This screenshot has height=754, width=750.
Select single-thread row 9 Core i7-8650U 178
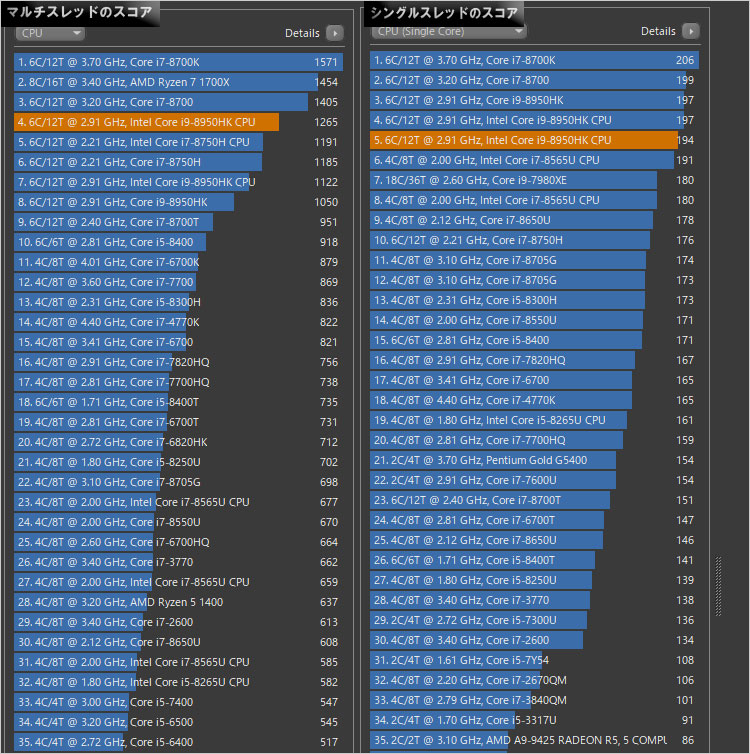(535, 220)
